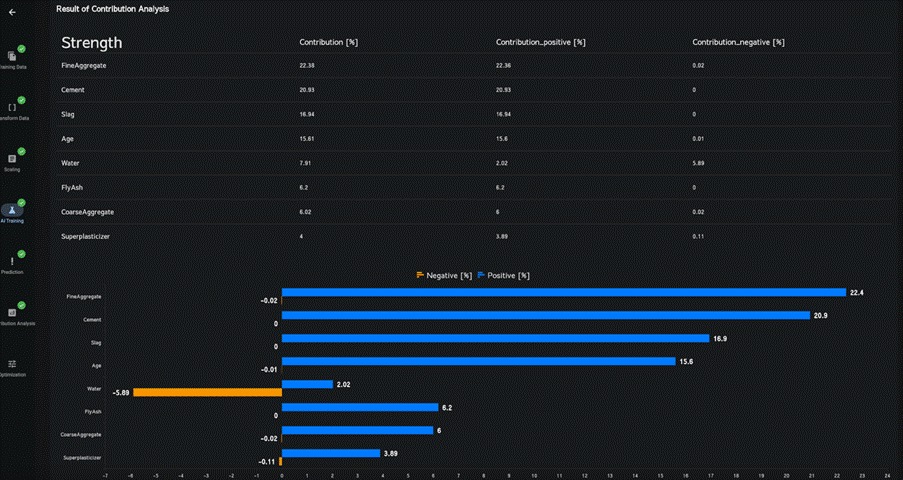Toggle the Positive [%] legend series

click(504, 275)
